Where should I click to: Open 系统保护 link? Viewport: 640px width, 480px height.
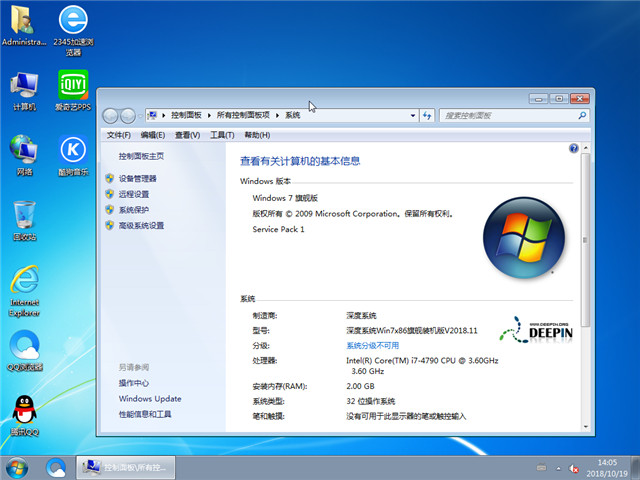(134, 210)
